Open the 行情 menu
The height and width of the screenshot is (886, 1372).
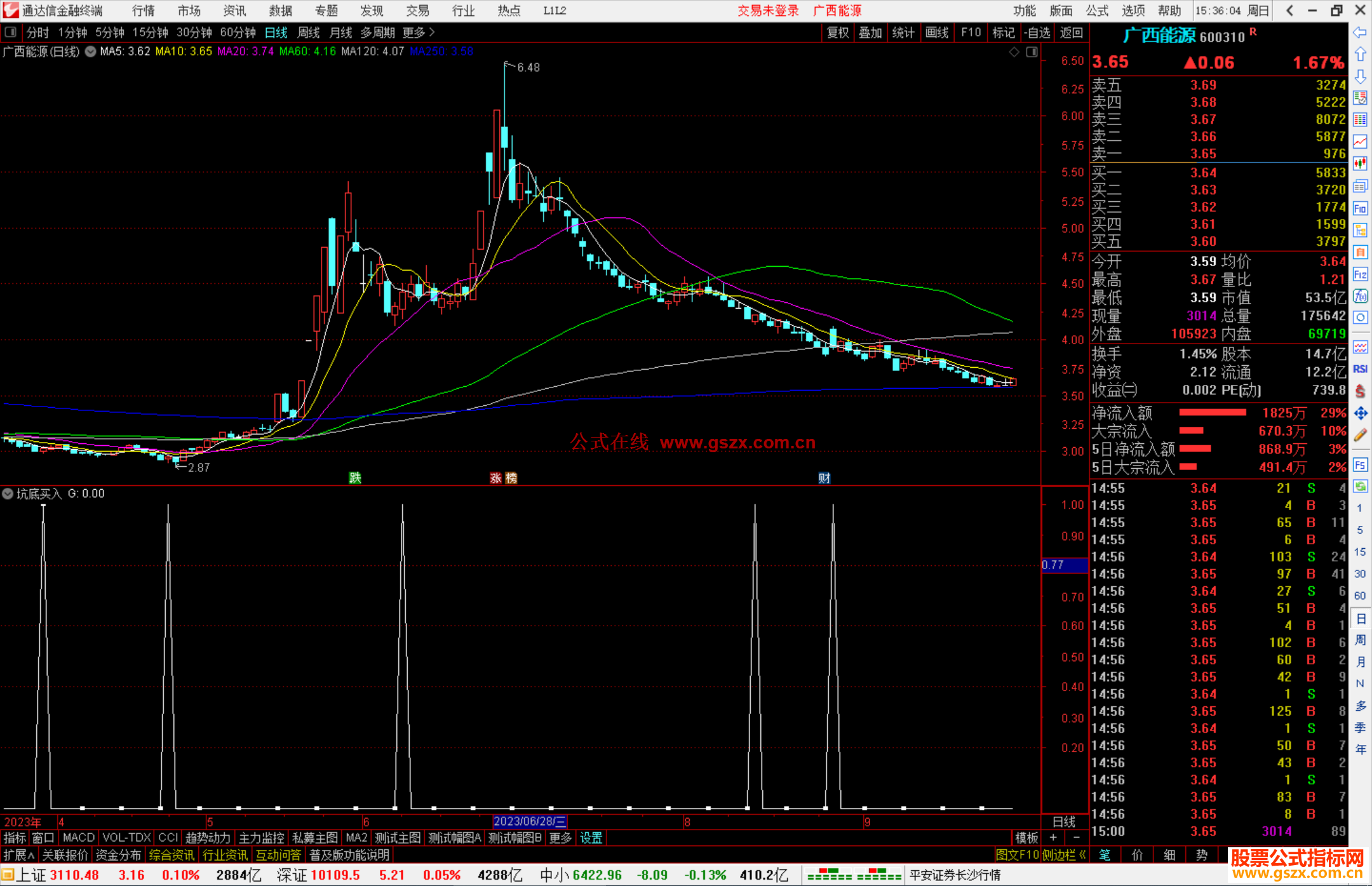click(144, 11)
